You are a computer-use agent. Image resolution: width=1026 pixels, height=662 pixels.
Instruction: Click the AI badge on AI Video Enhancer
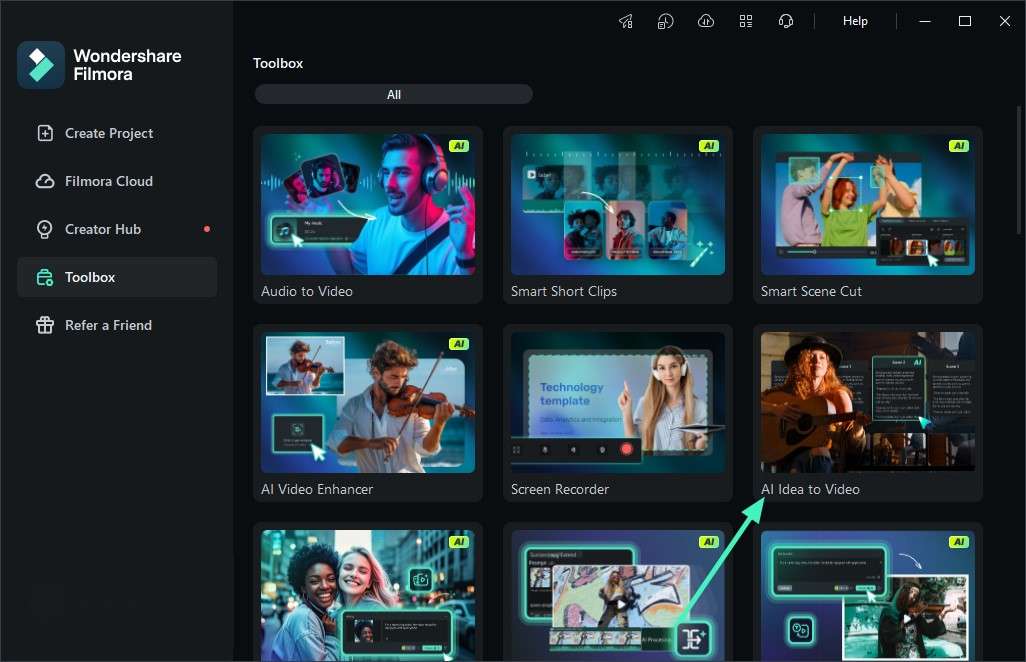coord(459,344)
